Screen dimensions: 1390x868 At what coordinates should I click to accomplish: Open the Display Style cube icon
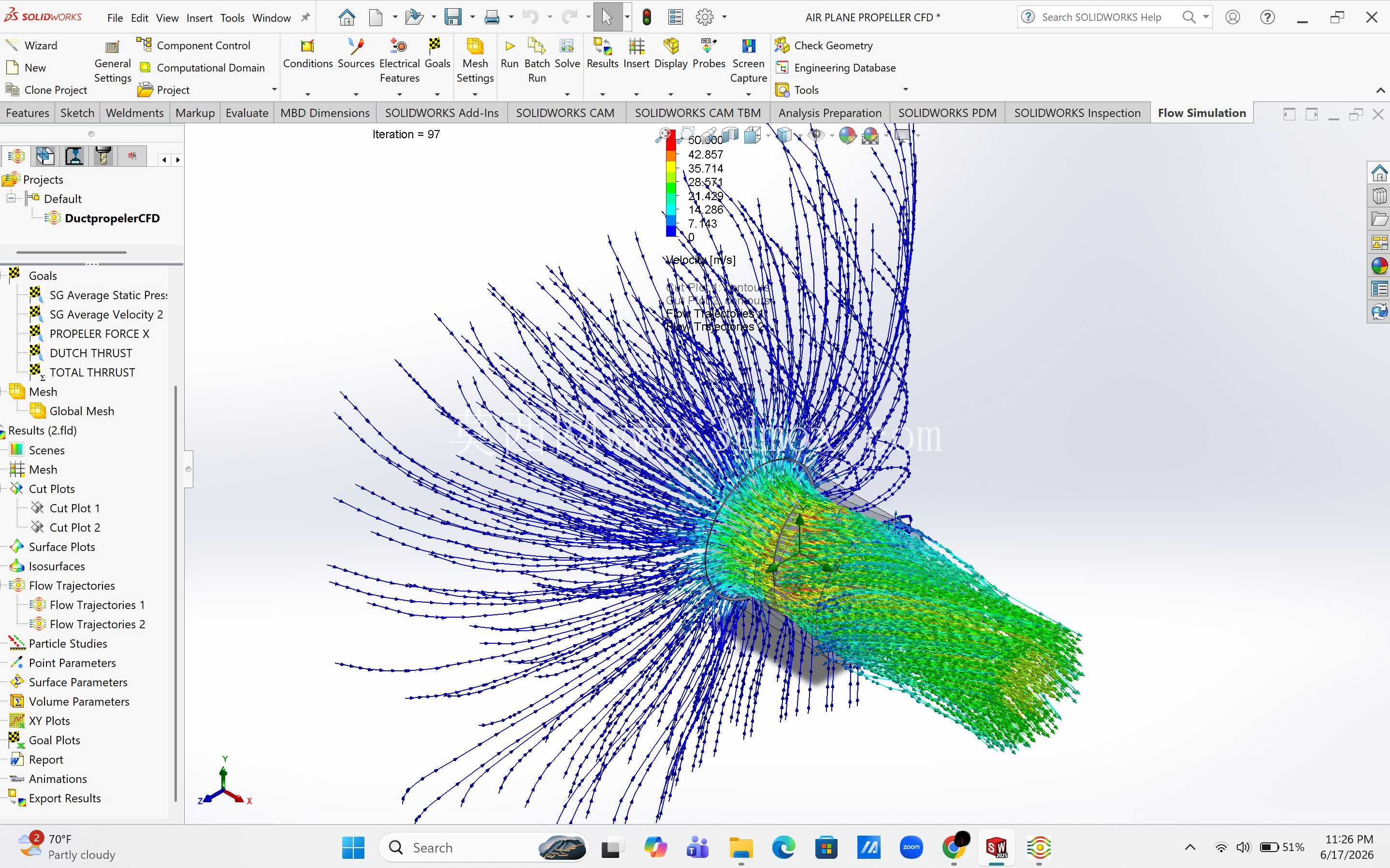point(784,135)
